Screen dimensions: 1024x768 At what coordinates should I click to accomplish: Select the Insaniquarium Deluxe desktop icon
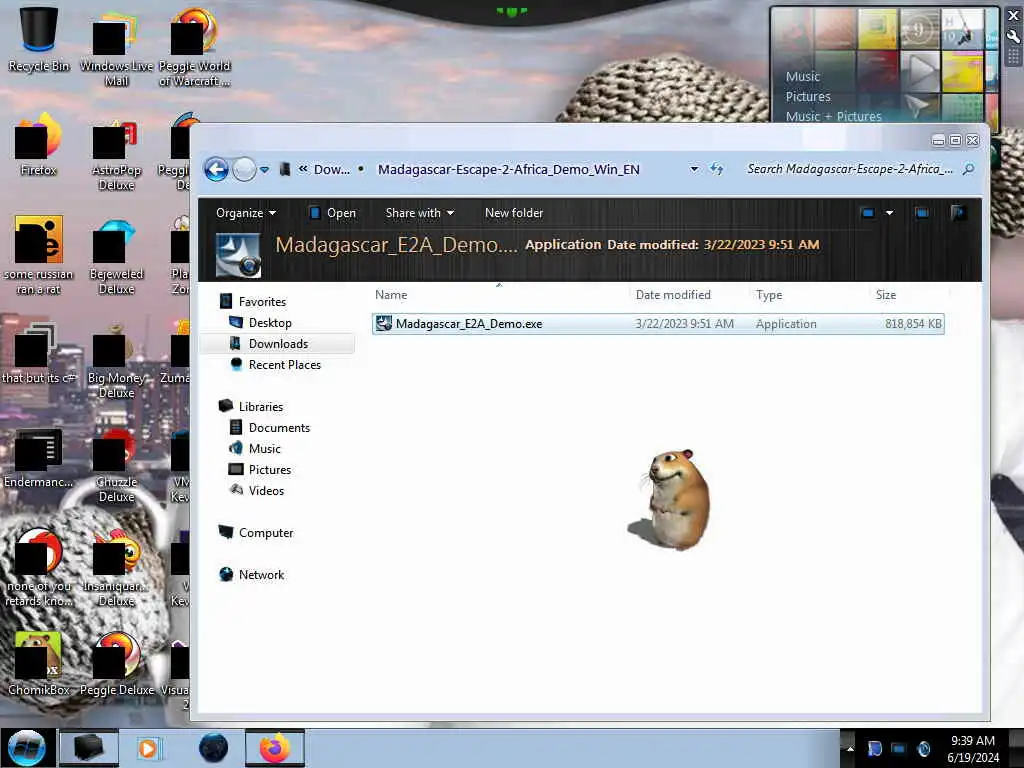coord(116,568)
